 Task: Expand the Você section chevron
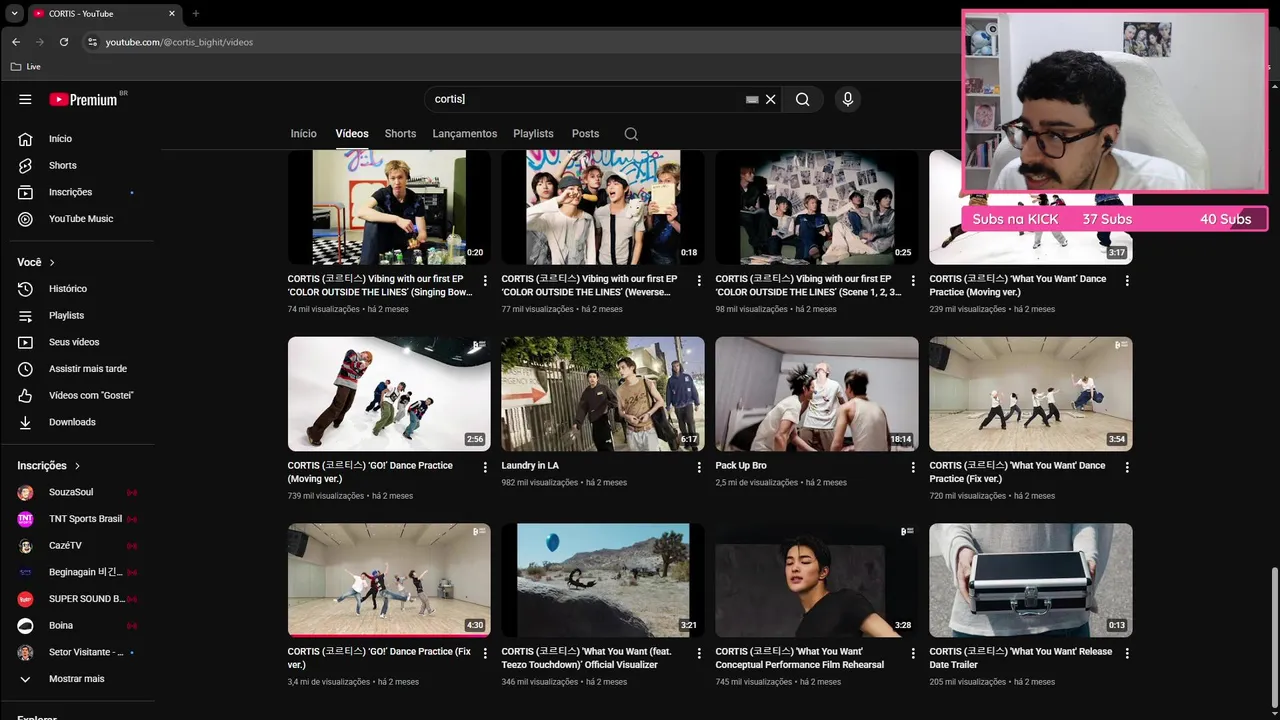tap(52, 262)
